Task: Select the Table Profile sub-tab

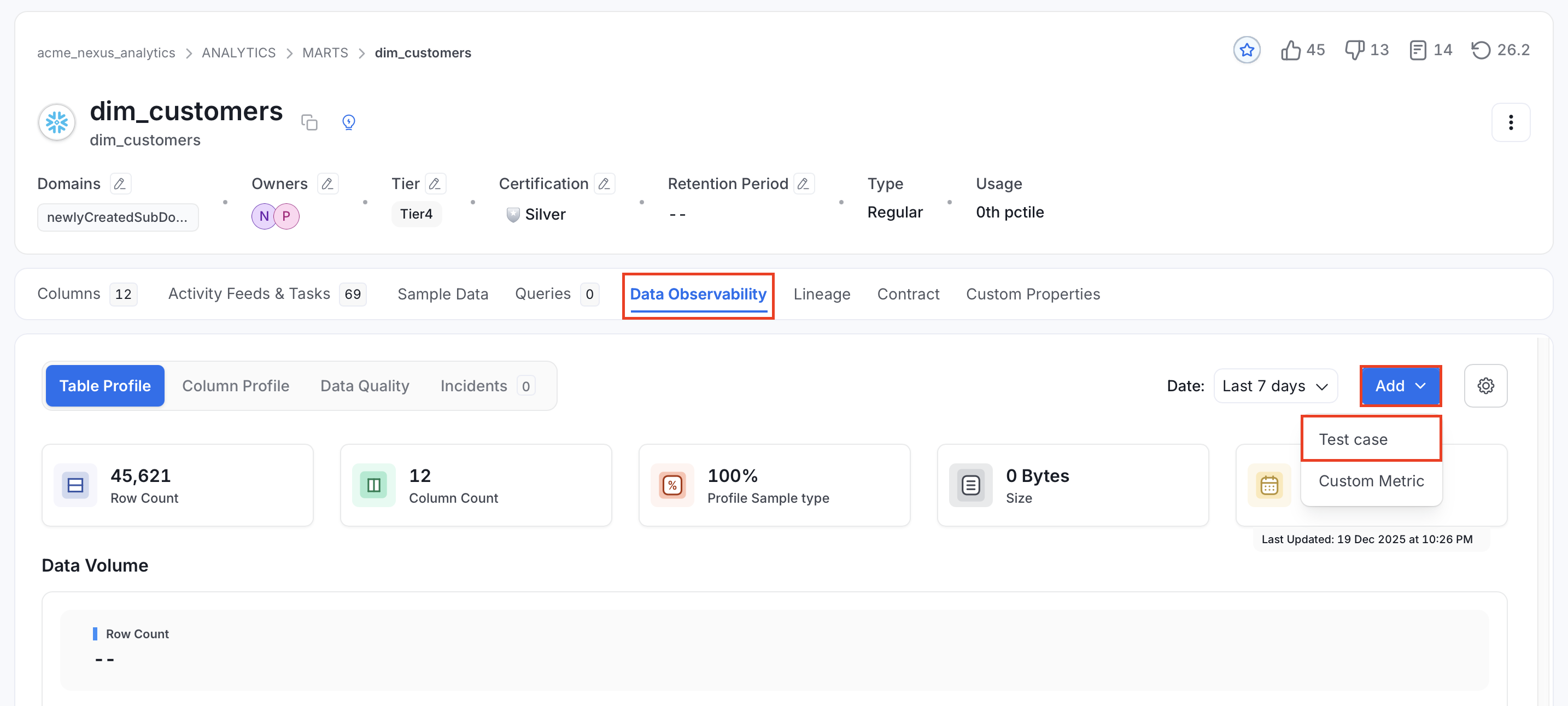Action: coord(104,386)
